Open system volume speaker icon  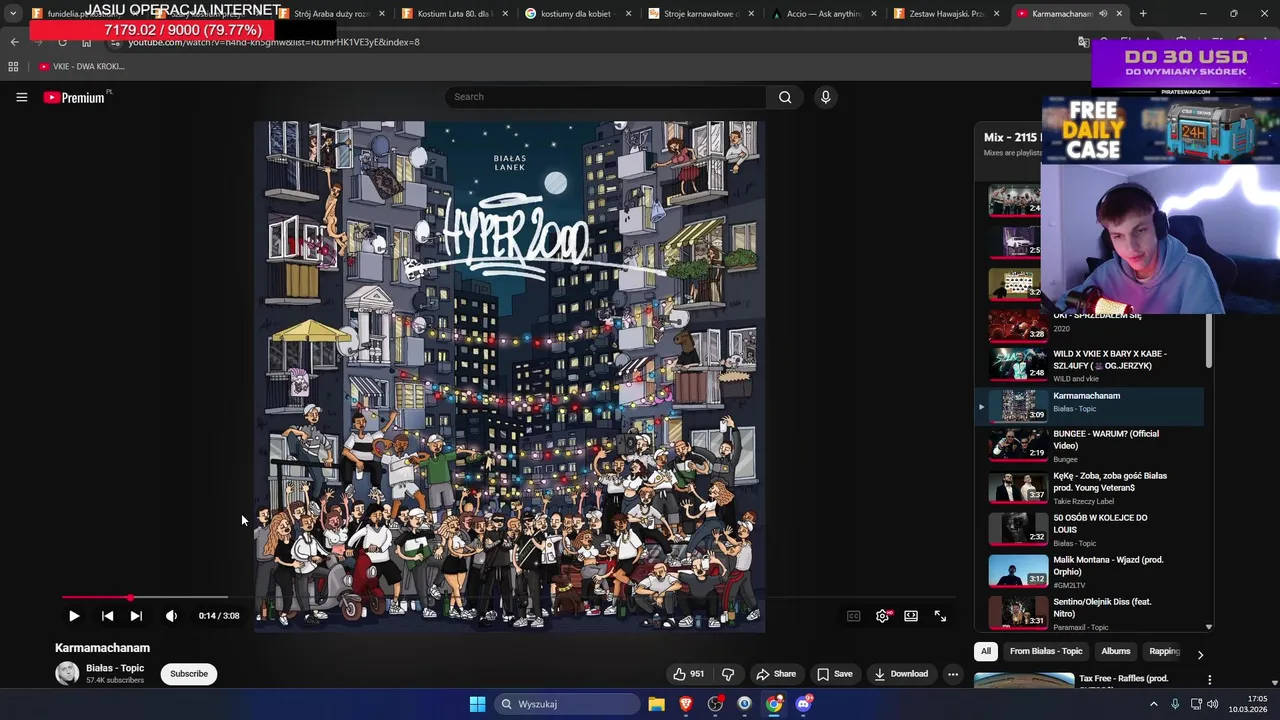click(x=1212, y=704)
